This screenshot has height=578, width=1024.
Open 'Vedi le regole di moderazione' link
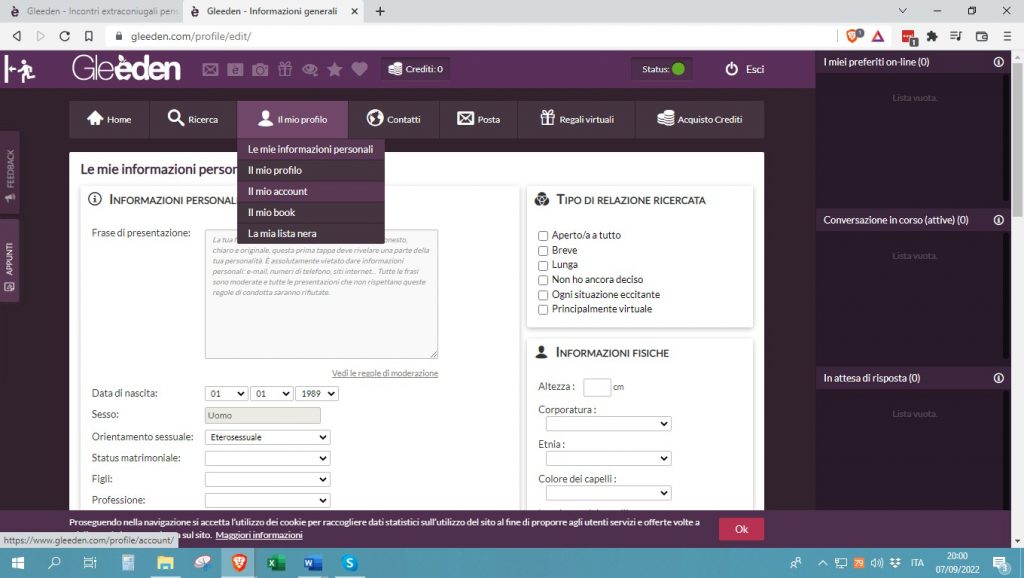[385, 373]
